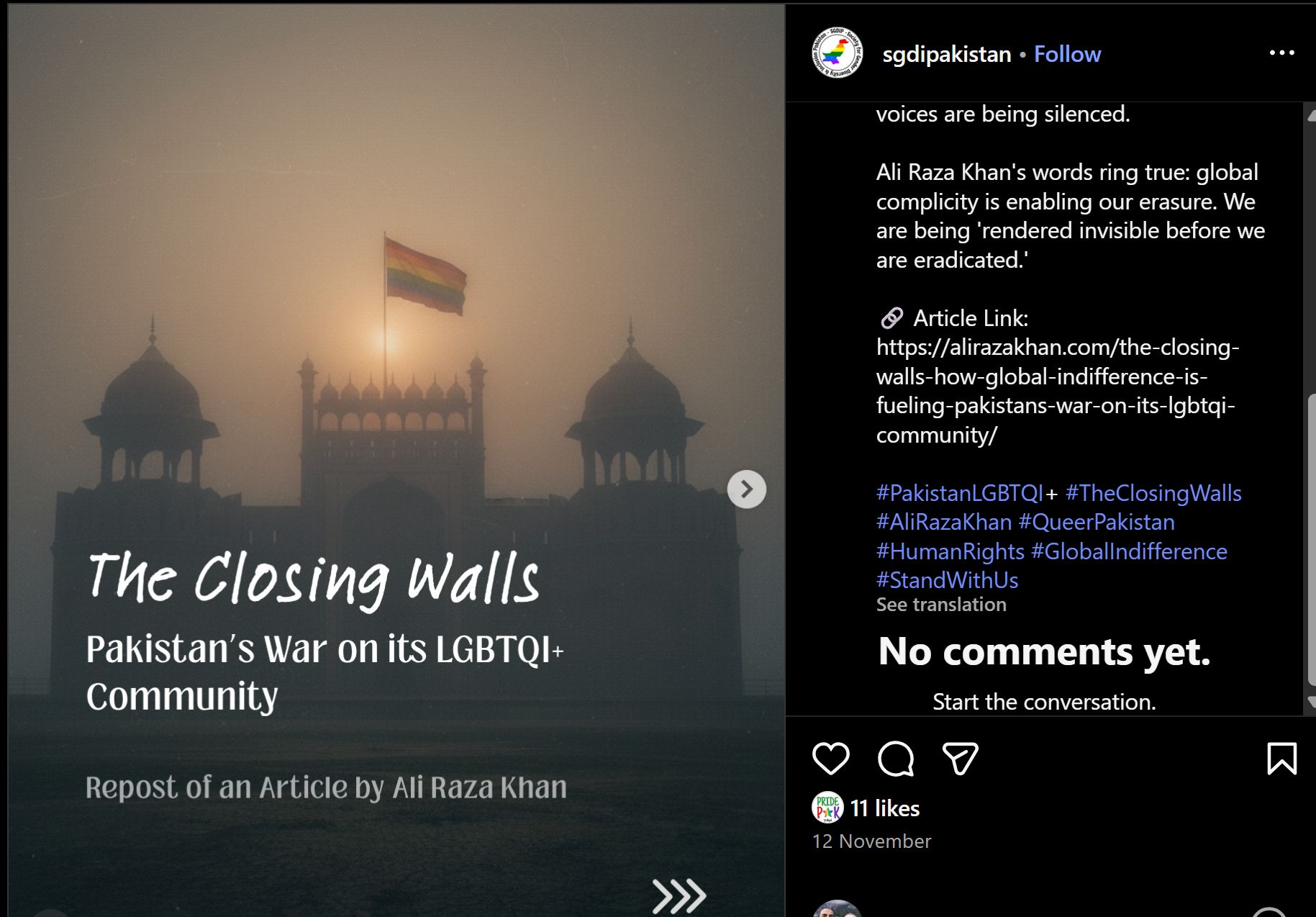The height and width of the screenshot is (917, 1316).
Task: Open #AliRazaKhan hashtag
Action: 944,522
